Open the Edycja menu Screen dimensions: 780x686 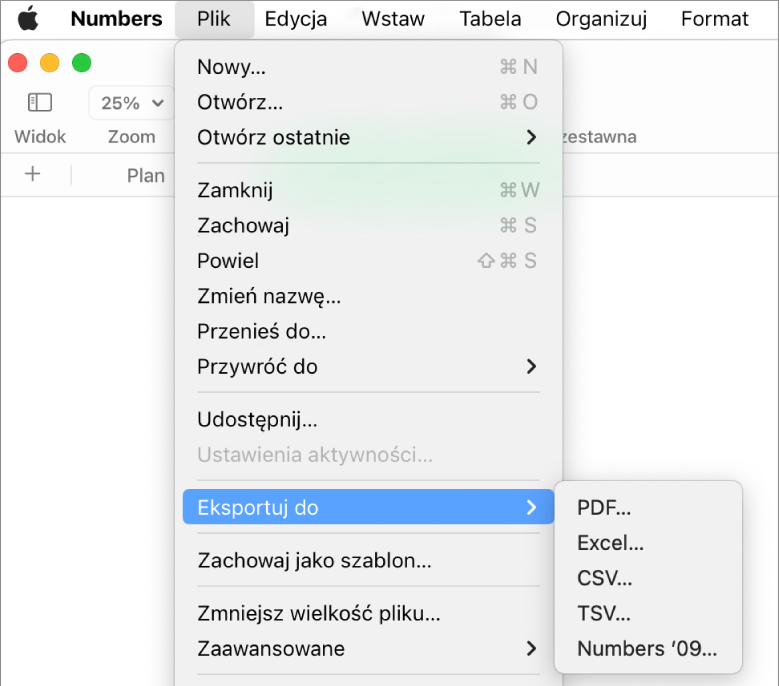(295, 19)
